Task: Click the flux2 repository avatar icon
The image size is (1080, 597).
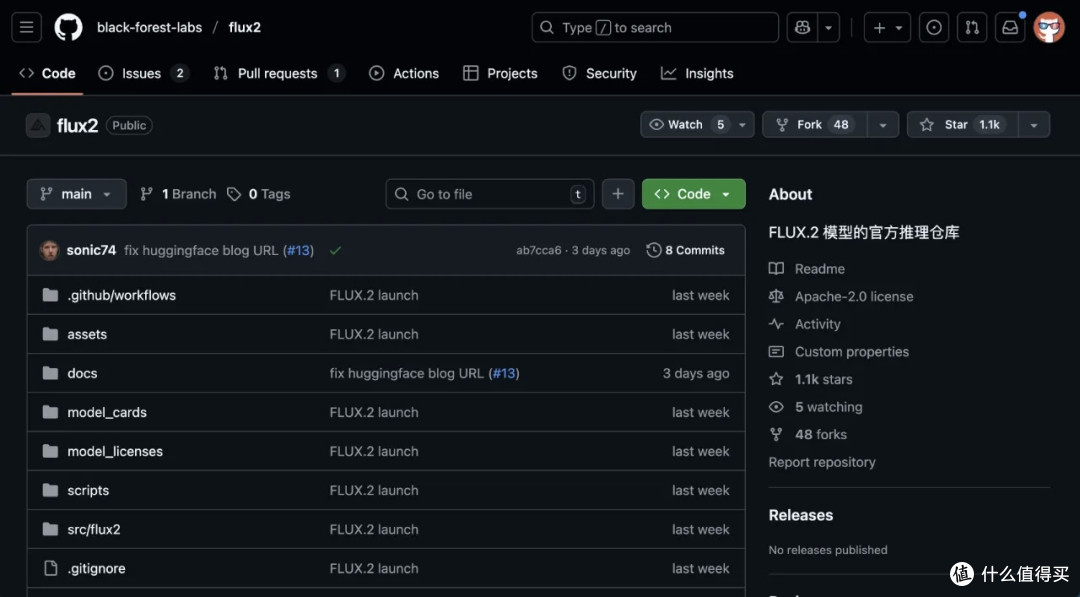Action: point(38,125)
